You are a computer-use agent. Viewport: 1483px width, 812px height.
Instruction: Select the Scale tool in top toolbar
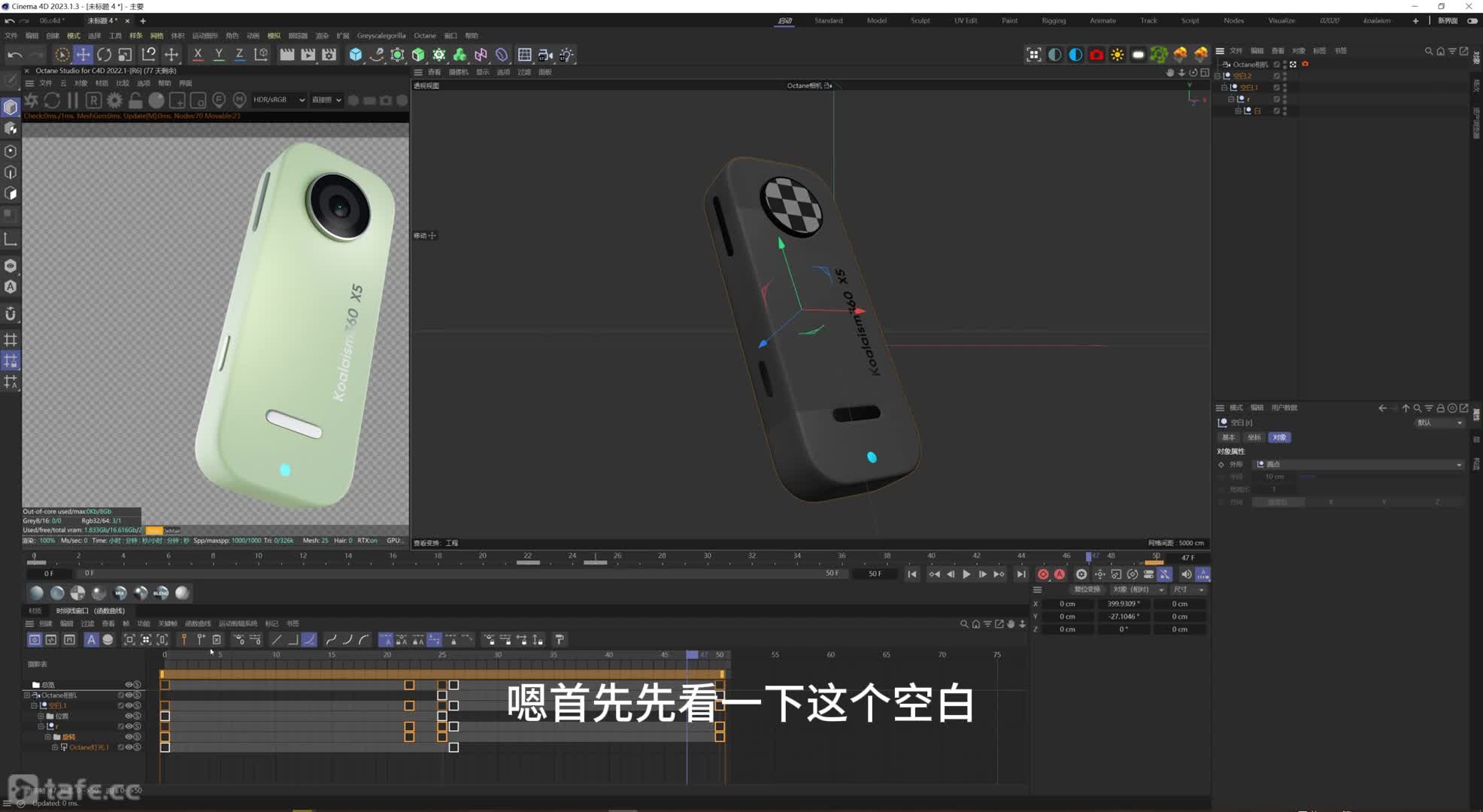pos(125,54)
